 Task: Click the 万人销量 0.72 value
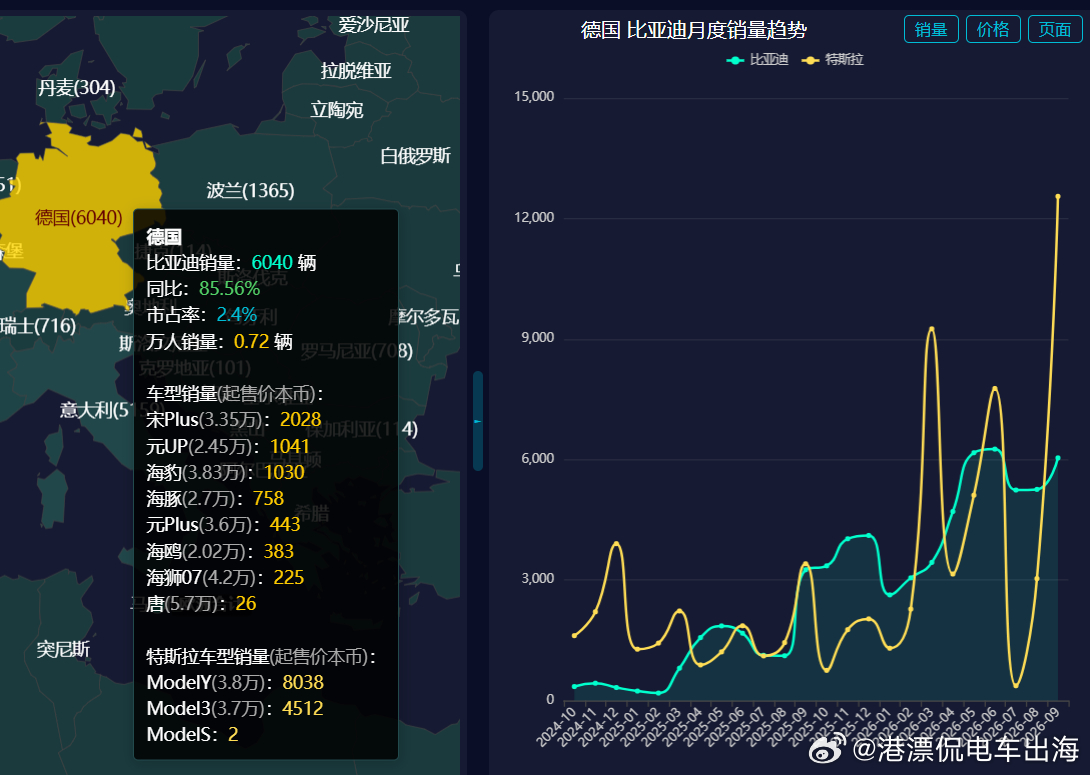tap(252, 341)
